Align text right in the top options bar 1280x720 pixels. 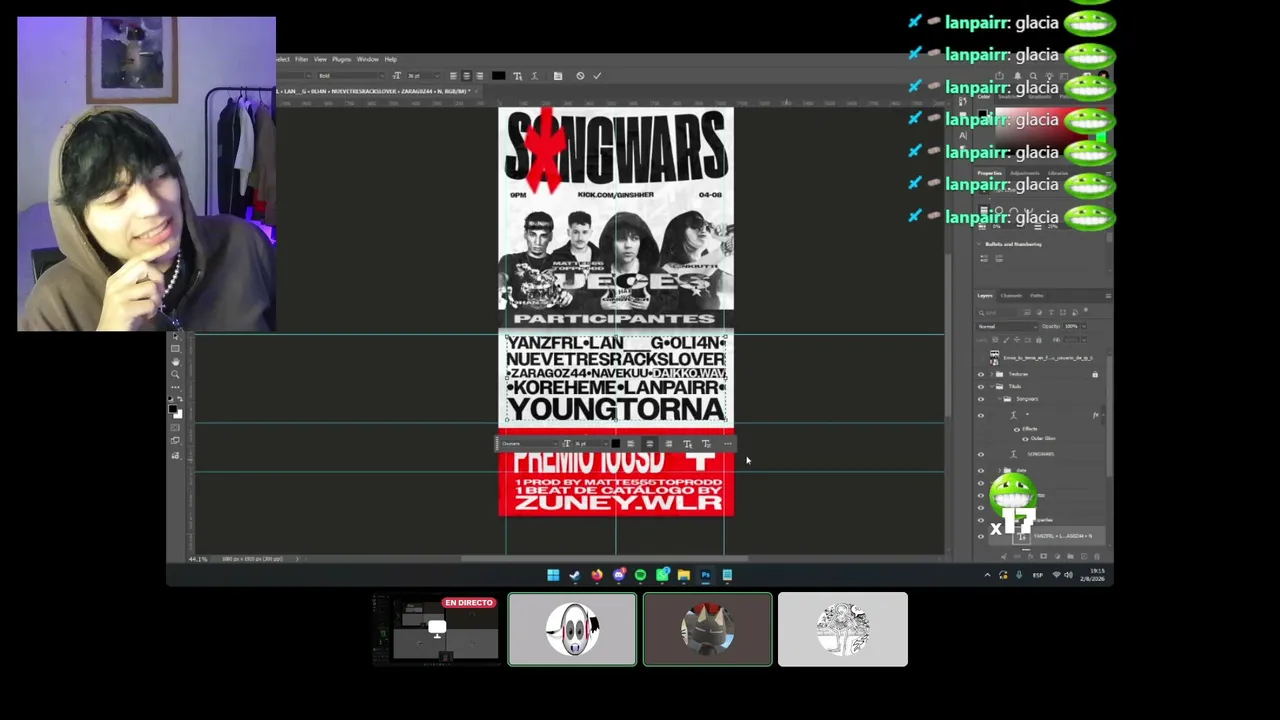(479, 76)
